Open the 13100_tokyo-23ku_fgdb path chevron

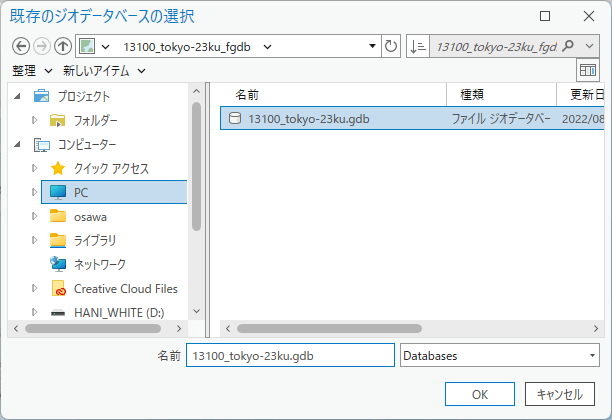267,47
